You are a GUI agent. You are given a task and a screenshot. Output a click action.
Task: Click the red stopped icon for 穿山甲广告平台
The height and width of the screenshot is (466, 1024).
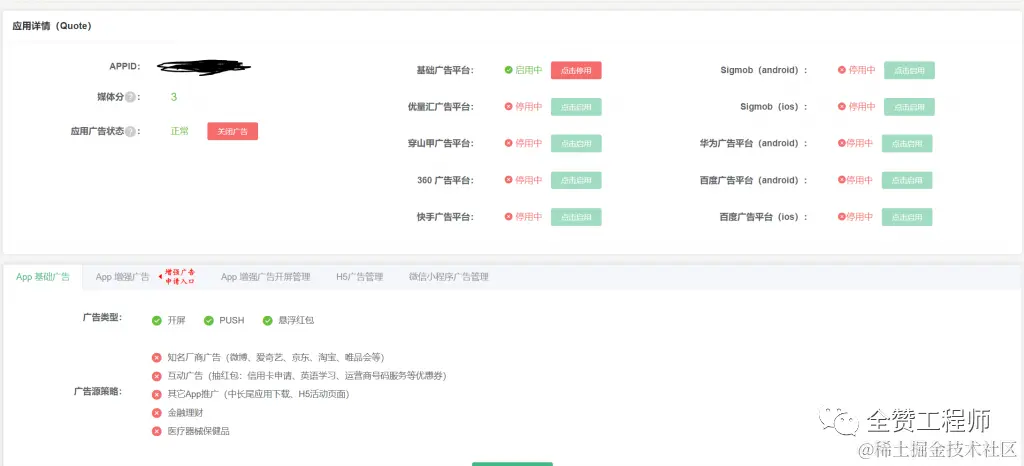point(509,143)
